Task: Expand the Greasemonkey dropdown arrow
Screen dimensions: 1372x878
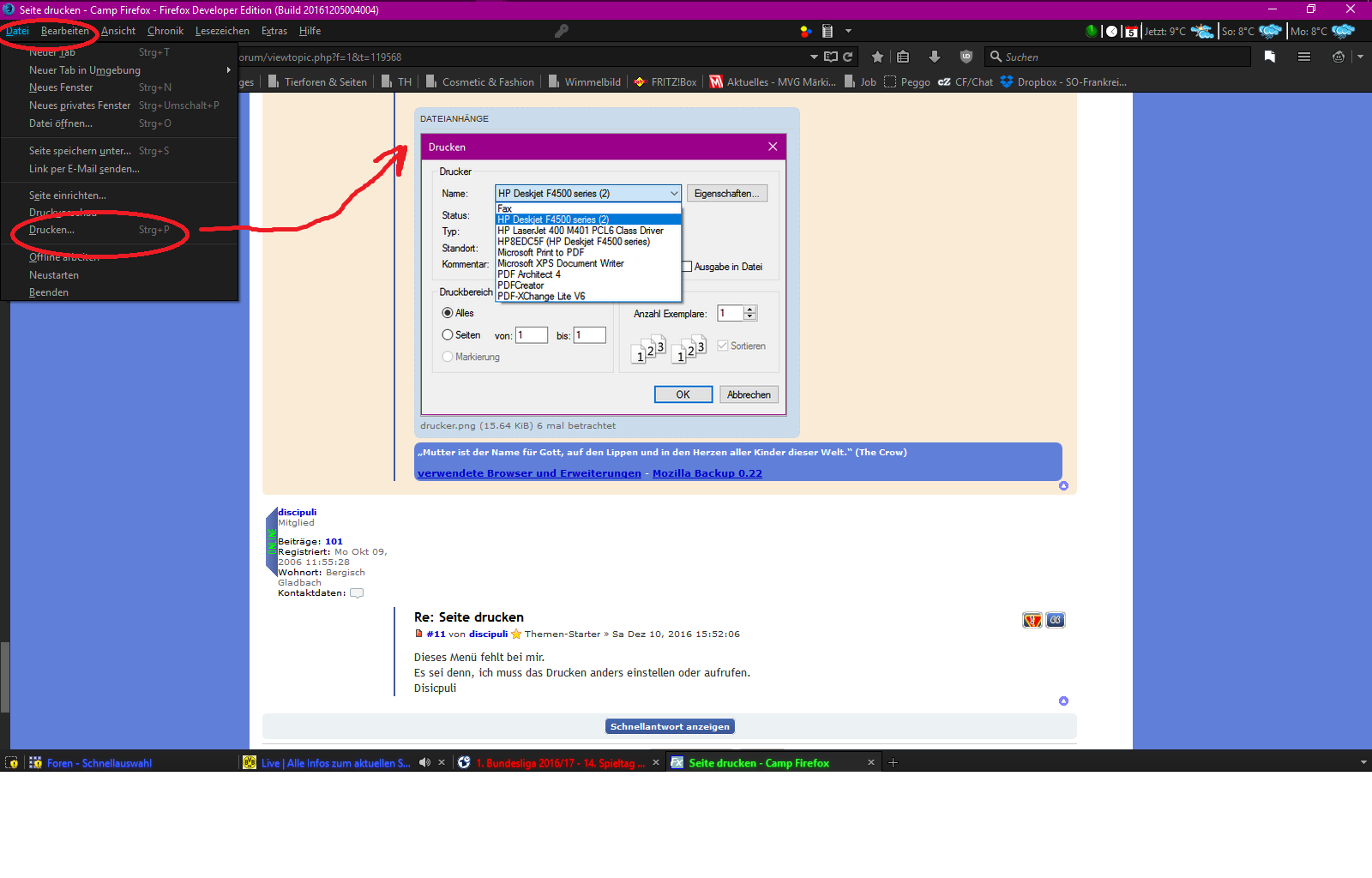Action: (1360, 57)
